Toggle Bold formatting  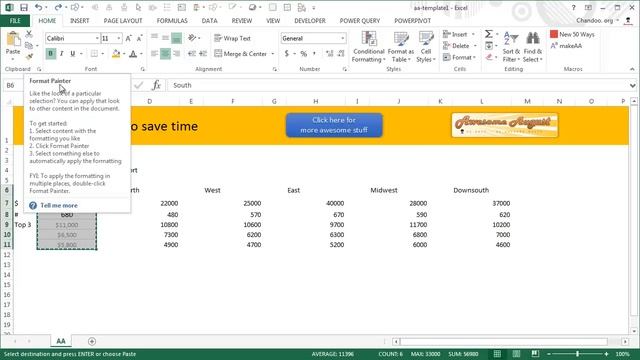51,53
